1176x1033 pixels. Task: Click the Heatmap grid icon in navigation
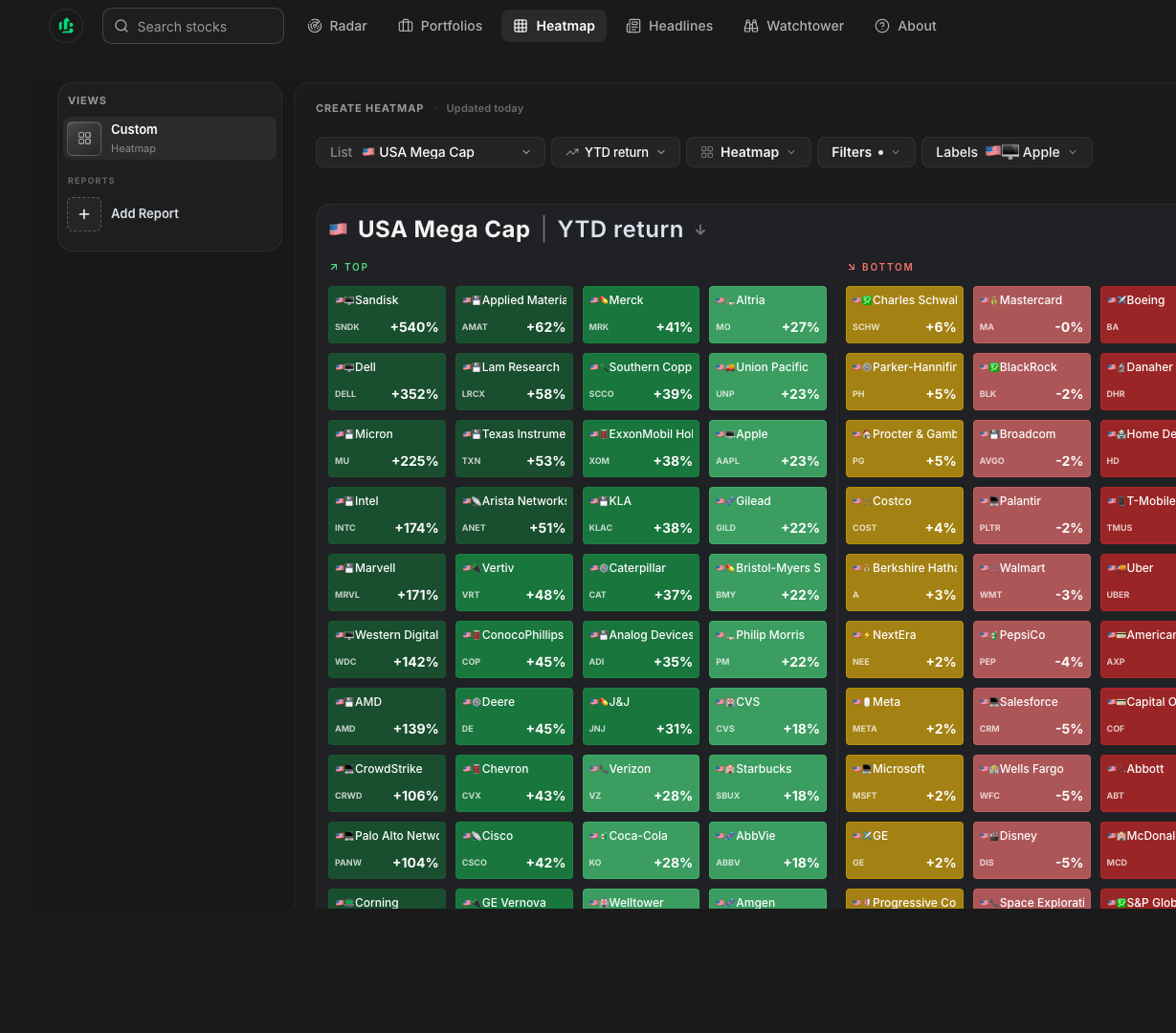(521, 26)
